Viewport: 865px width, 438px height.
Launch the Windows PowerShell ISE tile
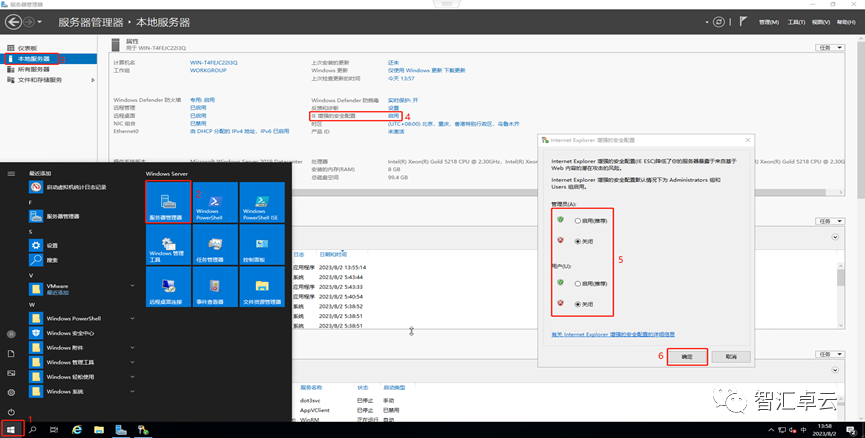pos(262,202)
